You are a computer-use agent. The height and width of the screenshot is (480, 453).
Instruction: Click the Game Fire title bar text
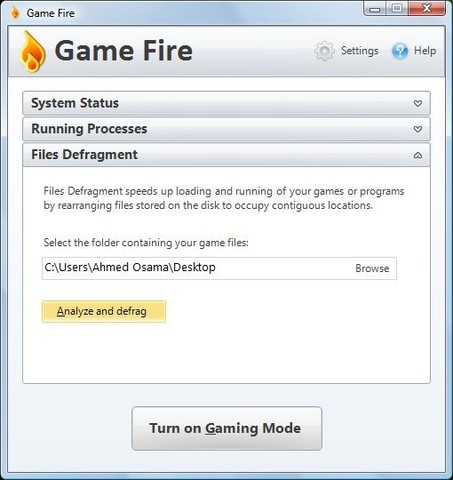coord(50,13)
